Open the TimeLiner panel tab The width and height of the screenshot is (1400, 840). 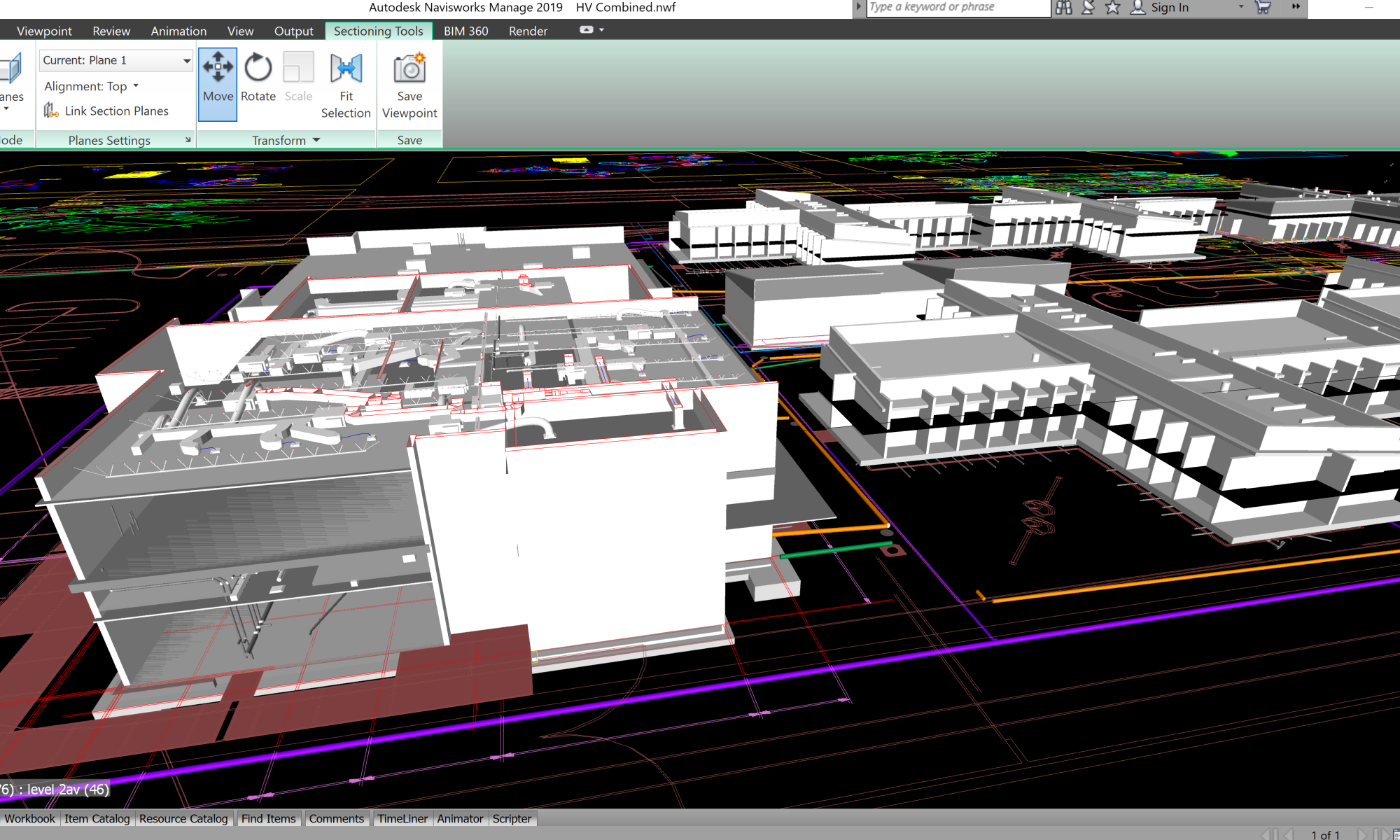[x=402, y=818]
